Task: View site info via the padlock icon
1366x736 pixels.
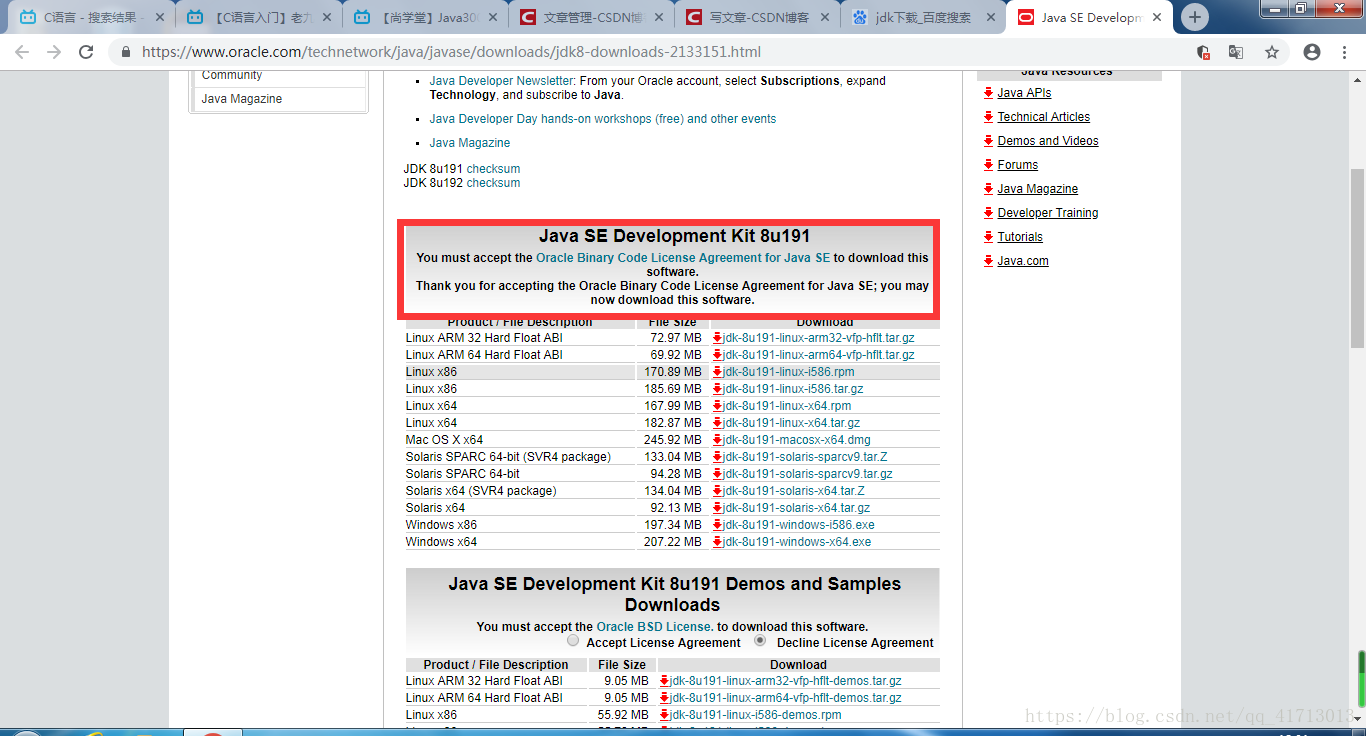Action: point(125,52)
